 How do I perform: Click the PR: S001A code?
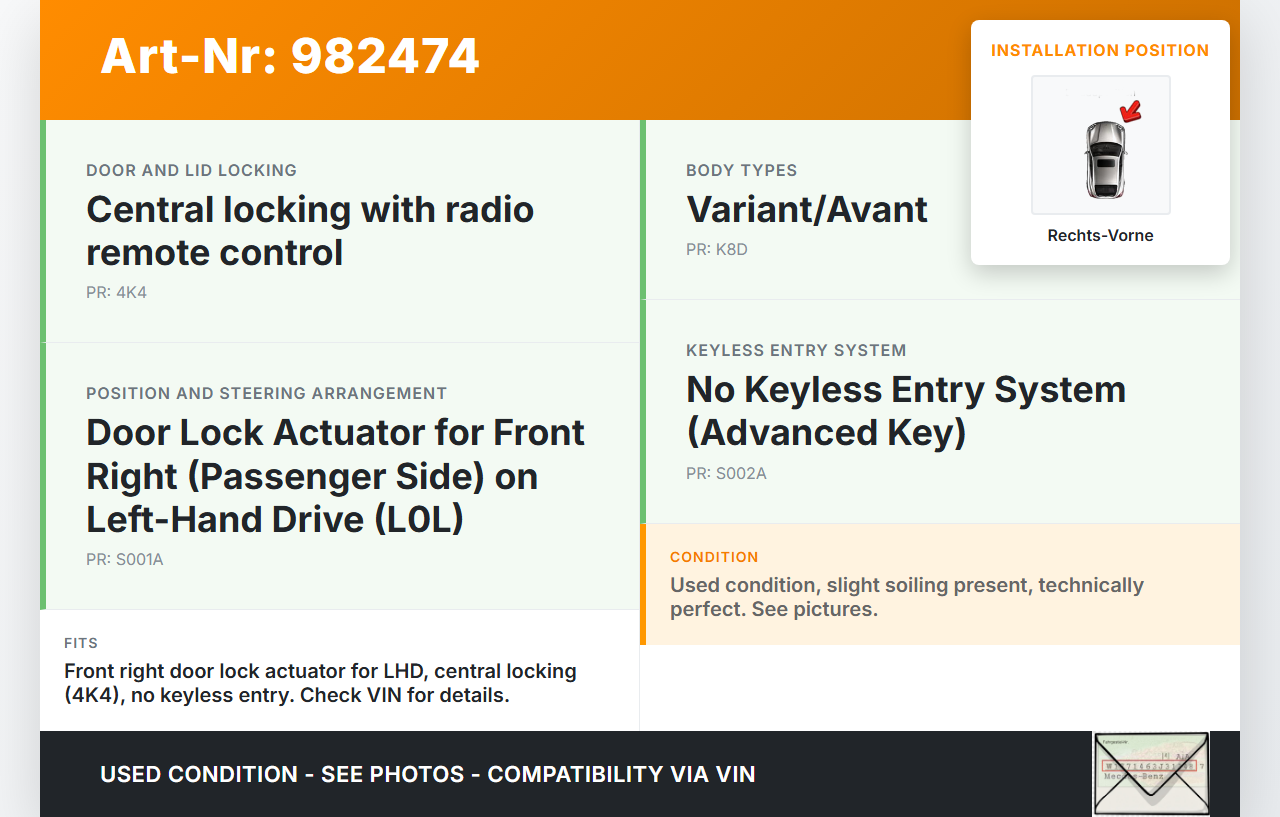[x=125, y=560]
